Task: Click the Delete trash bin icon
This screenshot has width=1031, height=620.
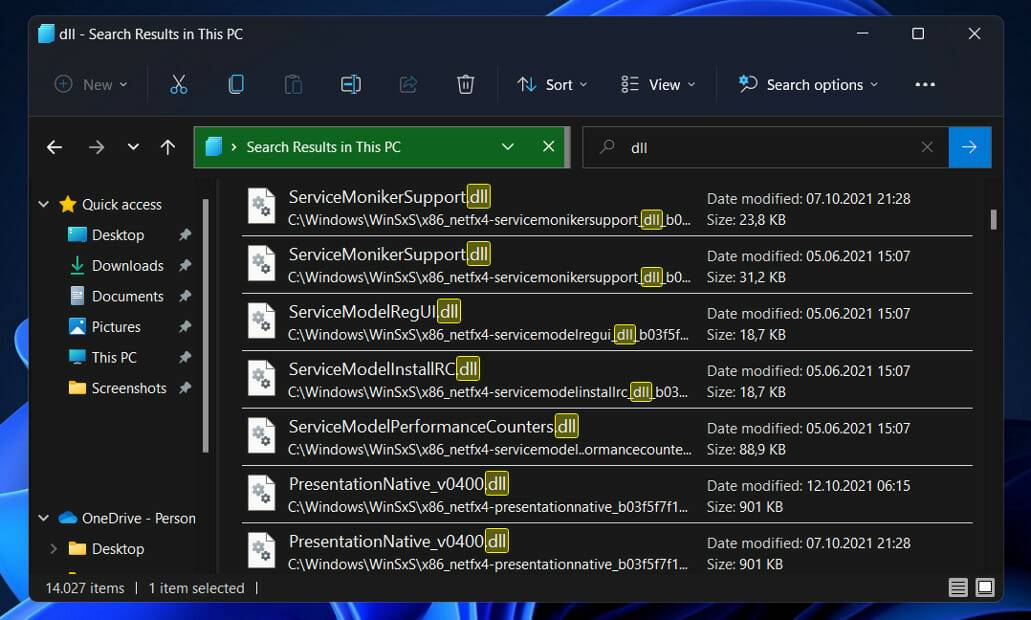Action: (466, 84)
